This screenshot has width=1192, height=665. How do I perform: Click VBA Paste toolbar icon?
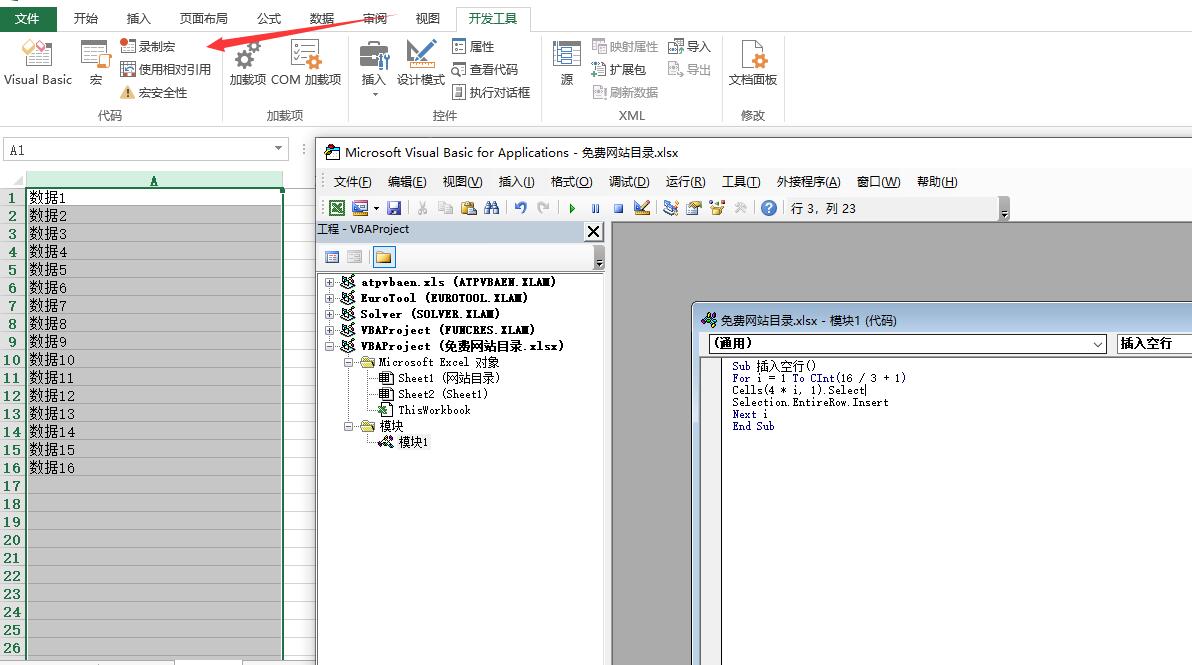(468, 208)
